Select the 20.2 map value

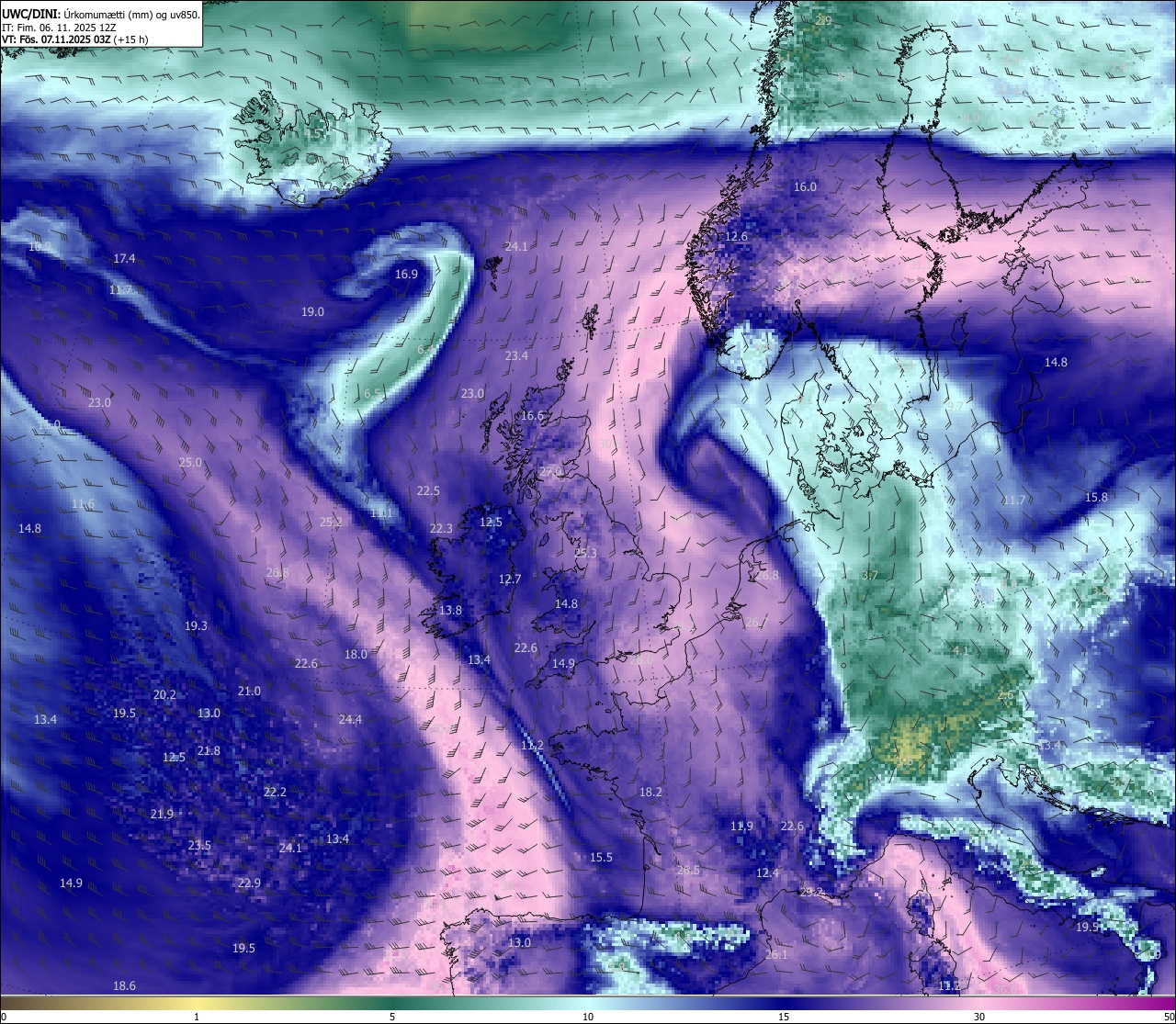(x=164, y=694)
